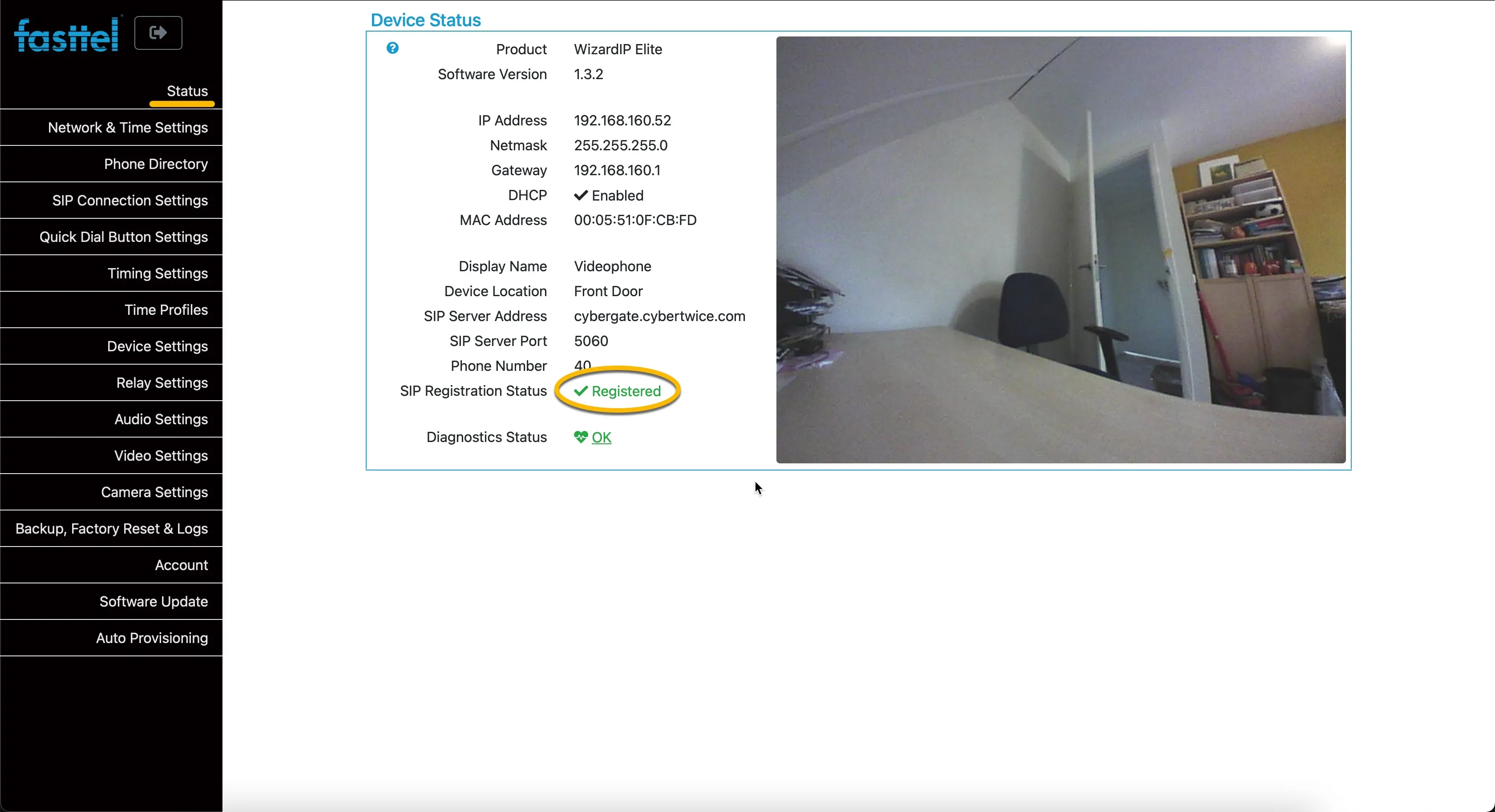
Task: Click the netmask 255.255.255.0
Action: 620,145
